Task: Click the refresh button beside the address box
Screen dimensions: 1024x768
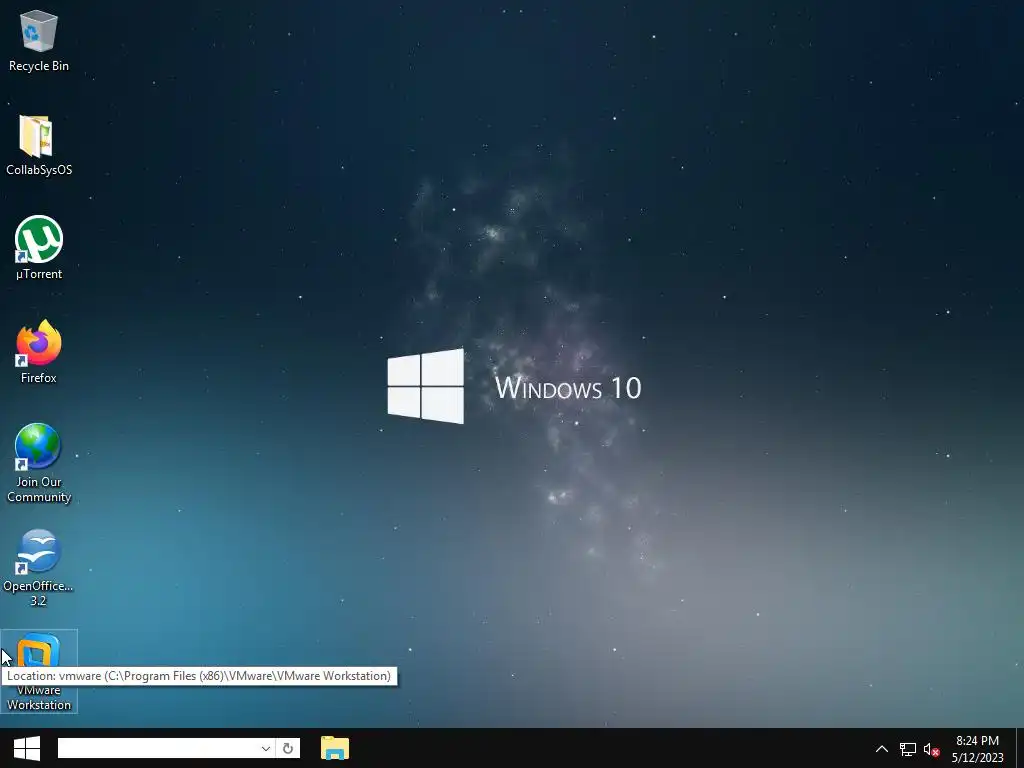Action: [x=288, y=748]
